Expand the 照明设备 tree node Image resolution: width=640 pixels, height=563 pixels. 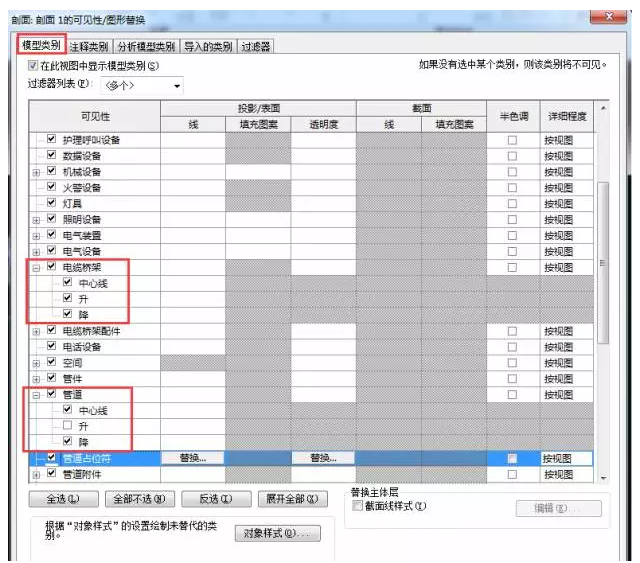[x=36, y=220]
